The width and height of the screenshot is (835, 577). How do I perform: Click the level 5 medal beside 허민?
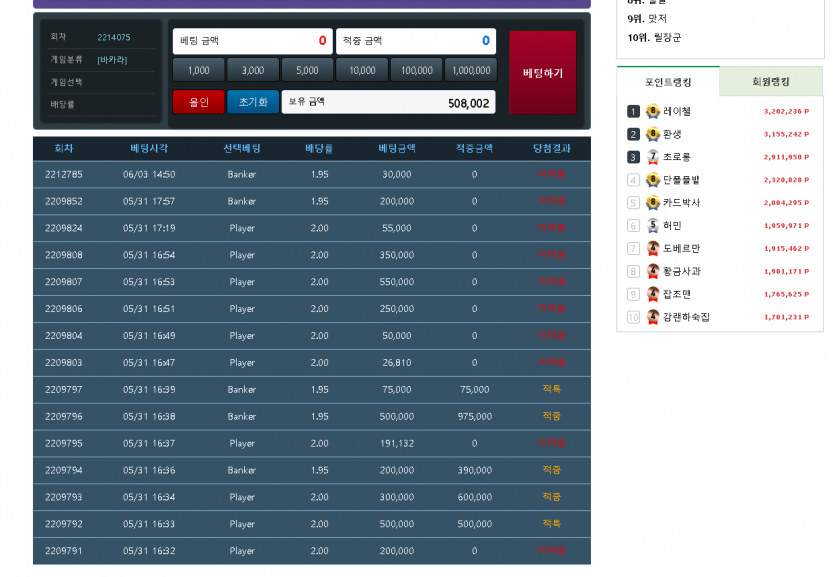click(653, 226)
